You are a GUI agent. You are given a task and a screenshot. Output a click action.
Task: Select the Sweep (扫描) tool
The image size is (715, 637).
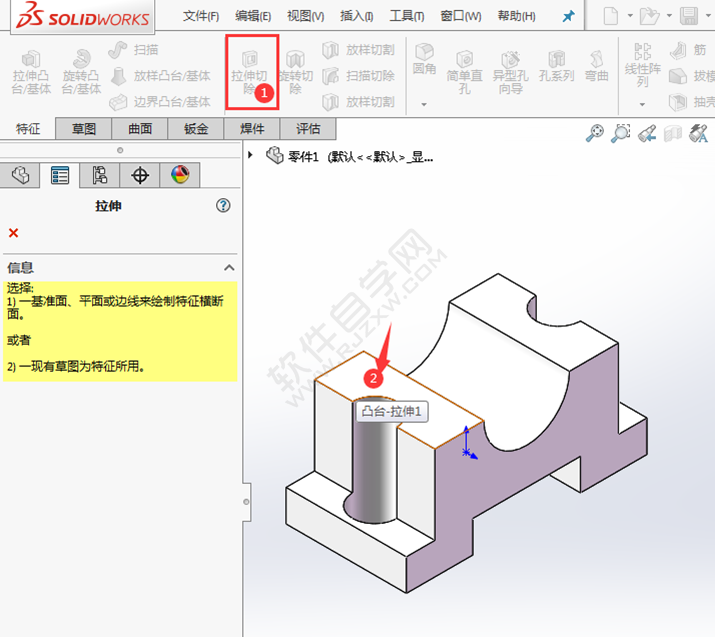134,50
